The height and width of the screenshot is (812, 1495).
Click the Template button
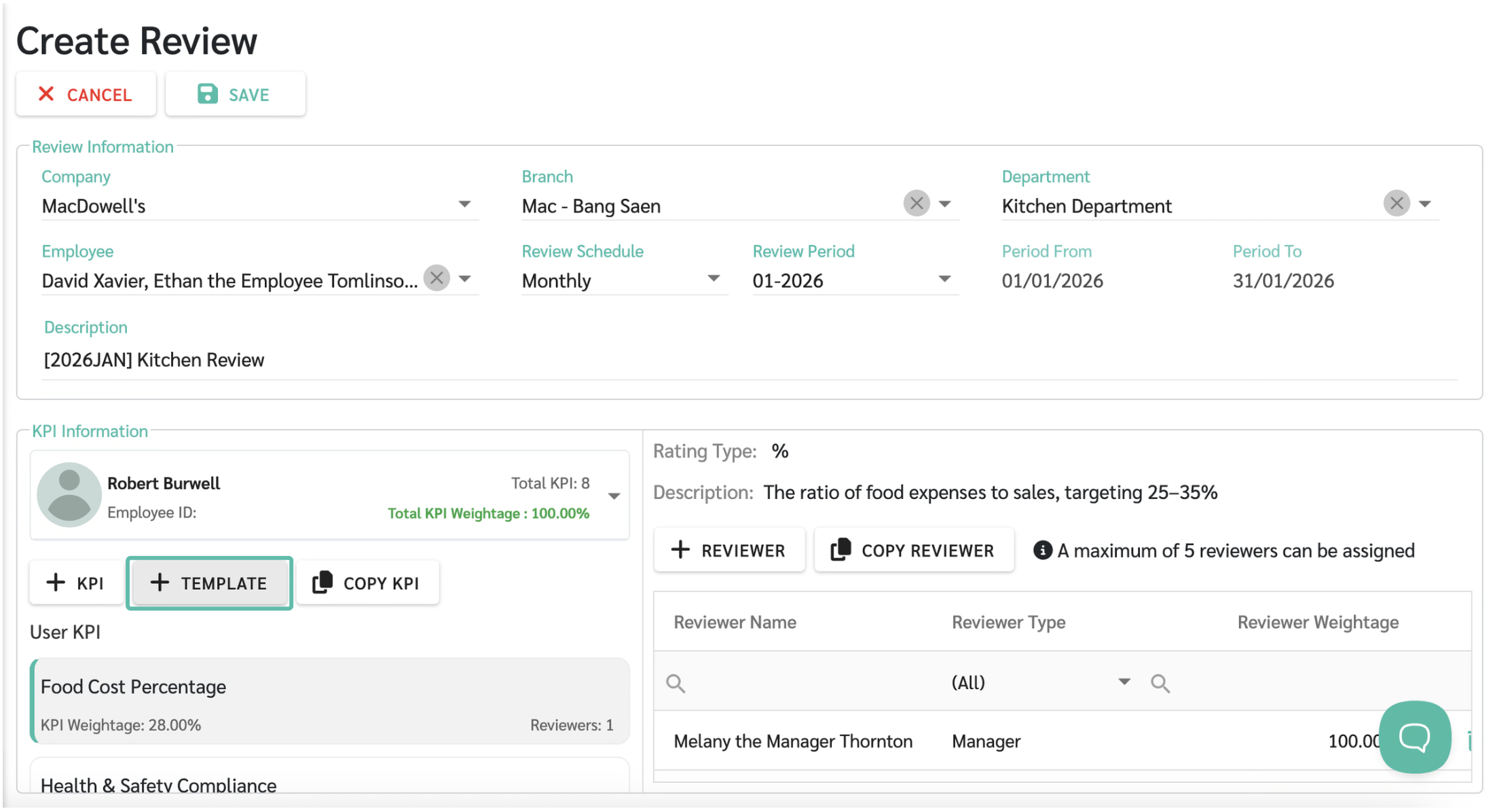point(209,583)
